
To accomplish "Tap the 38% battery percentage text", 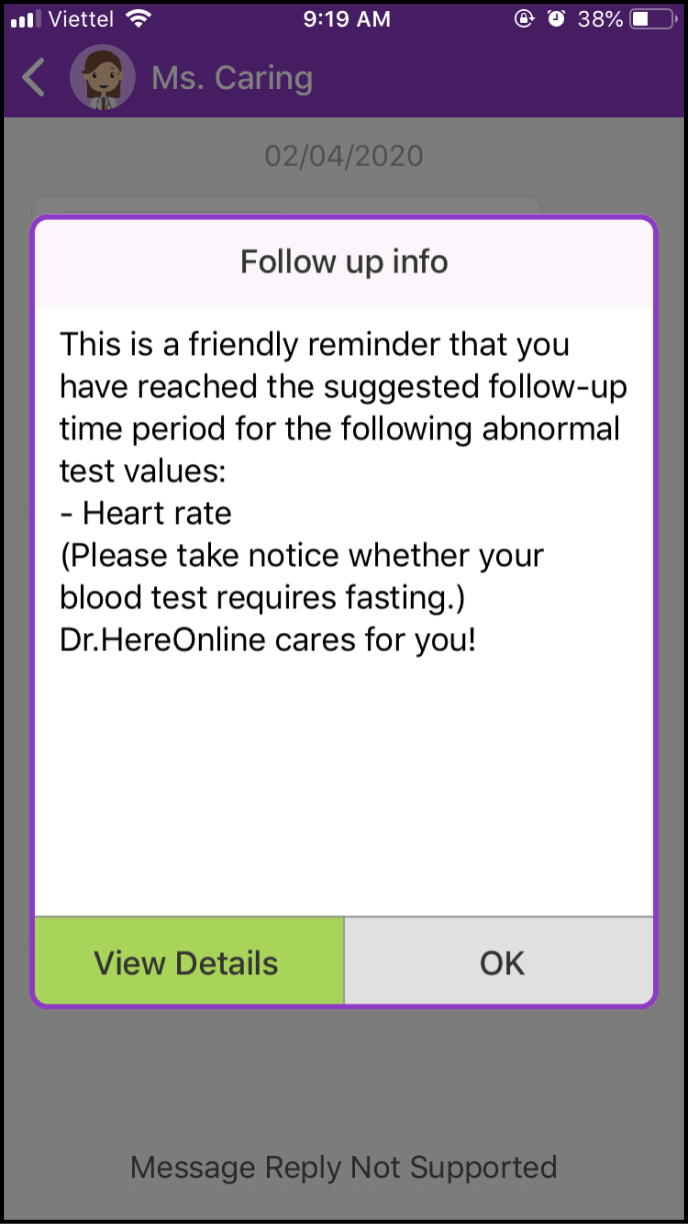I will [x=600, y=19].
